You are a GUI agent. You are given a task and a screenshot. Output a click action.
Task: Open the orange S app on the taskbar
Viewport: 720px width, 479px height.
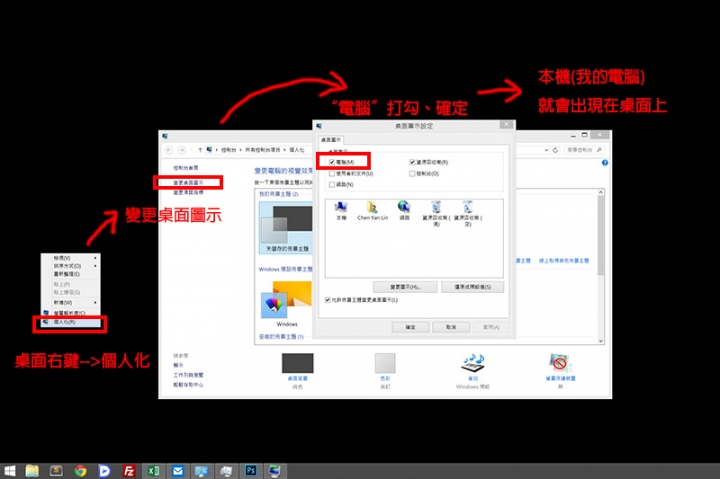coord(56,471)
